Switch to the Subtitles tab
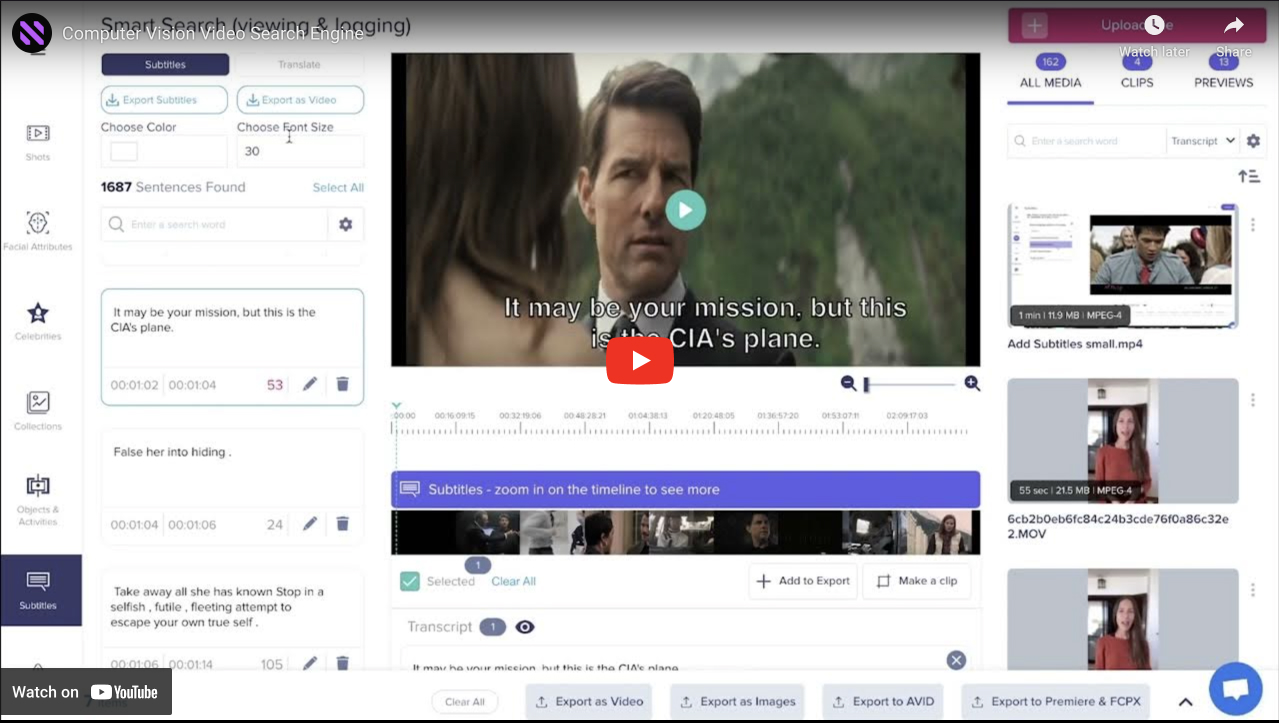 [165, 65]
